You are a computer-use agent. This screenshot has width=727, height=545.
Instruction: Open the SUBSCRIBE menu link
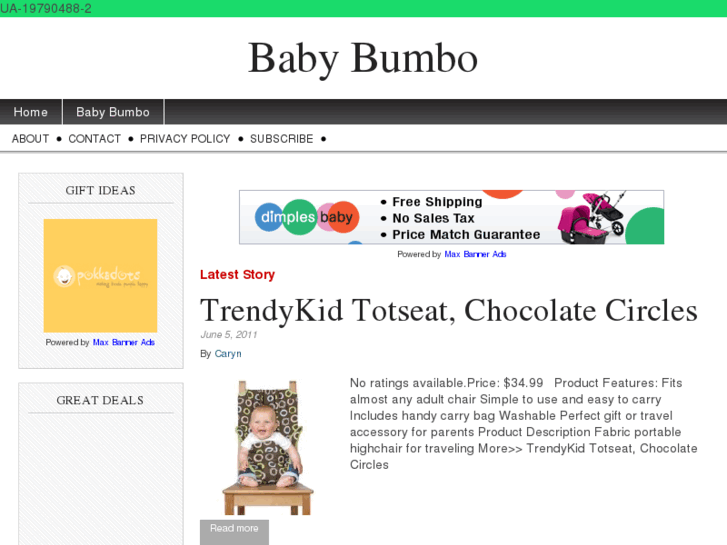(x=281, y=139)
